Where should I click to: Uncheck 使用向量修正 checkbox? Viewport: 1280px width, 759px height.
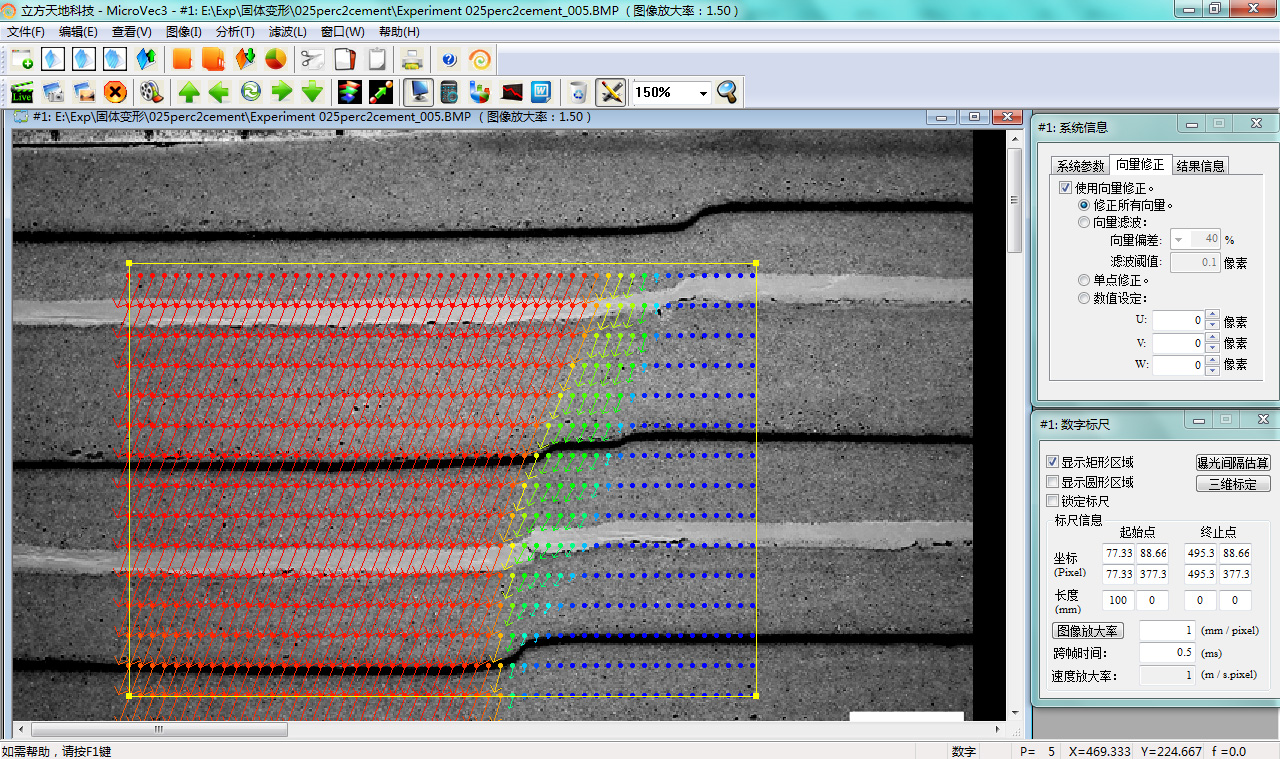1065,188
